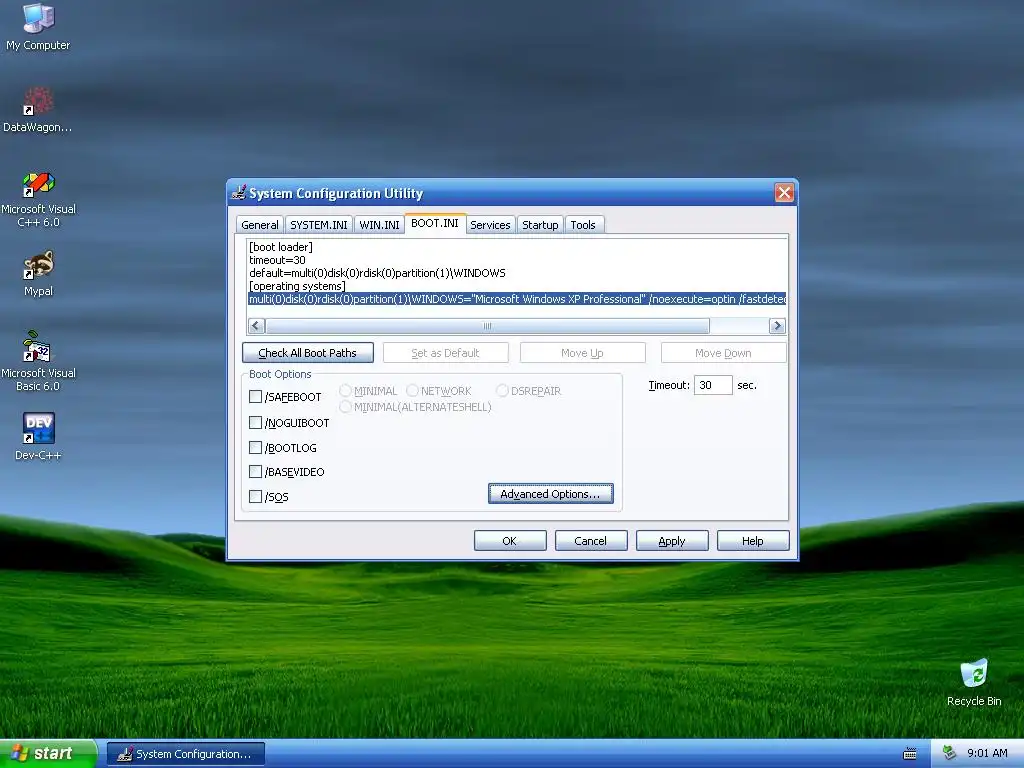Open My Computer desktop icon
The width and height of the screenshot is (1024, 768).
(x=38, y=26)
